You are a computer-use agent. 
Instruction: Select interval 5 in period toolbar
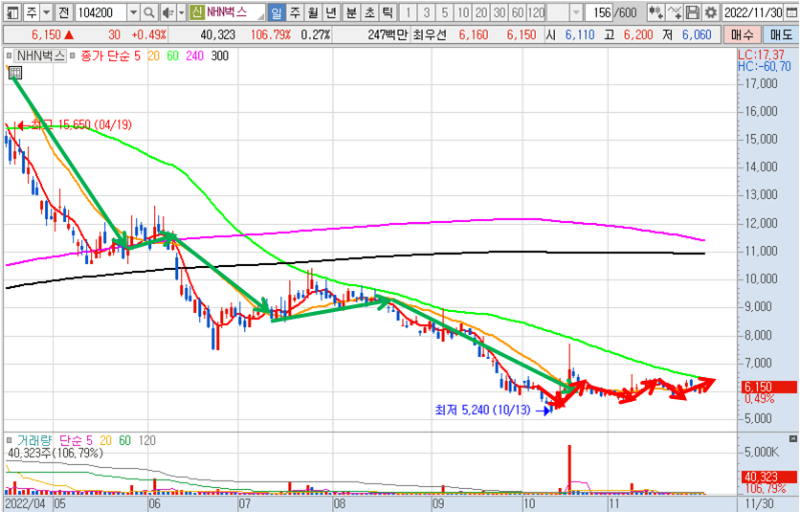tap(444, 12)
